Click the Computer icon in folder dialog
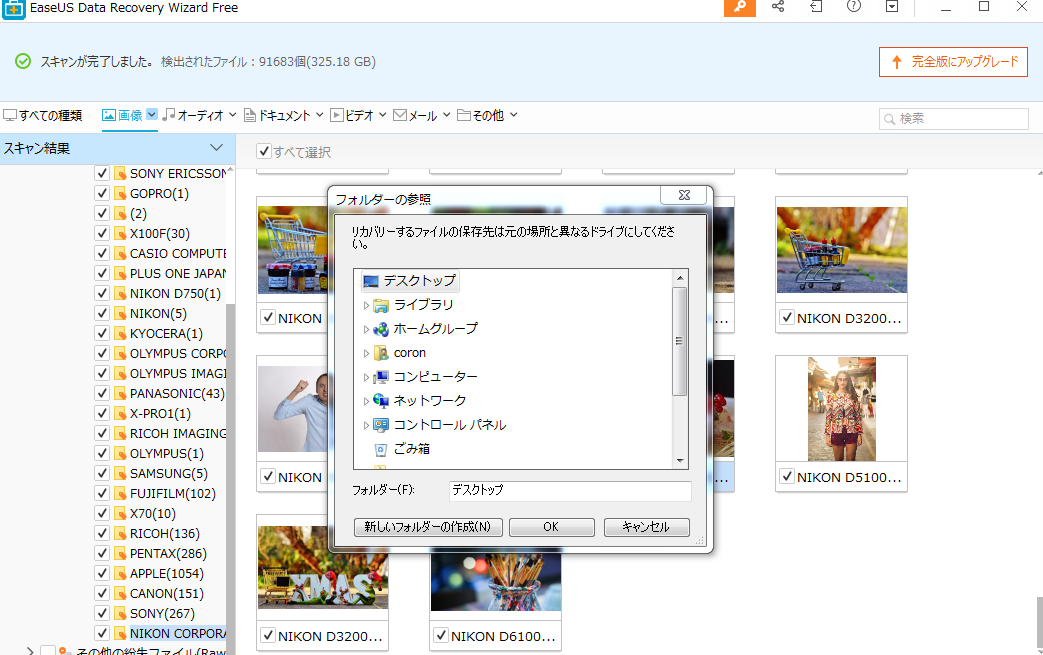This screenshot has height=655, width=1043. click(x=380, y=377)
